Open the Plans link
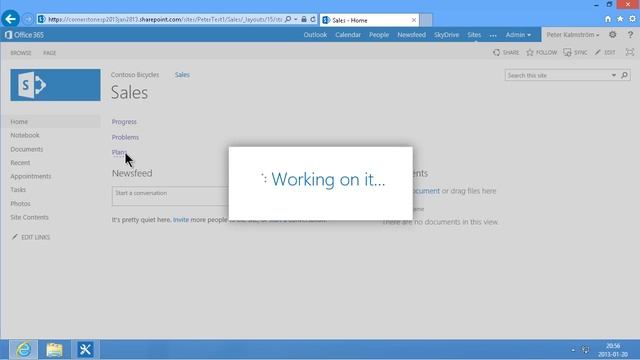 [119, 152]
